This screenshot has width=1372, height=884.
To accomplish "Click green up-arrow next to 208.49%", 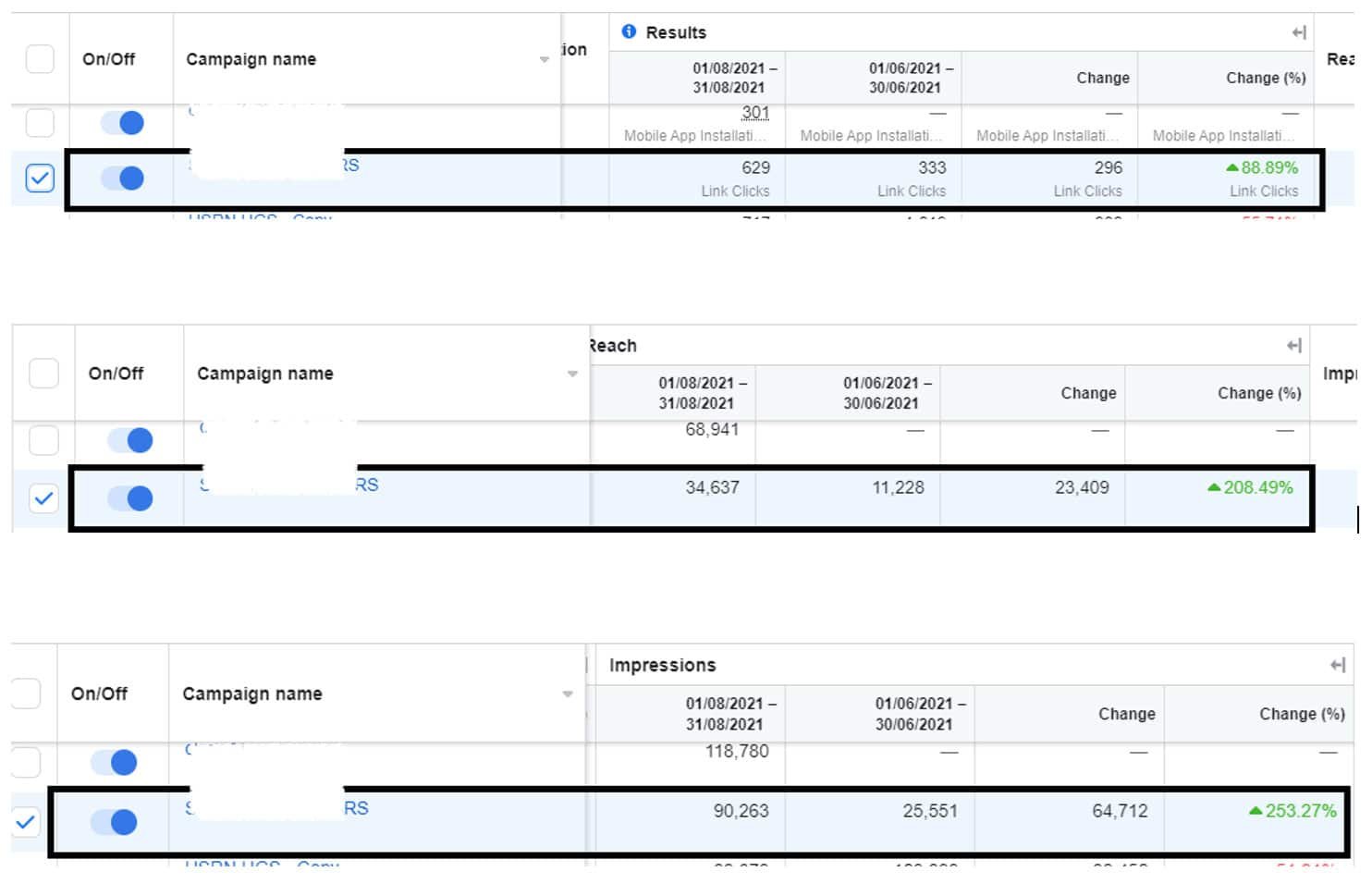I will click(1214, 487).
